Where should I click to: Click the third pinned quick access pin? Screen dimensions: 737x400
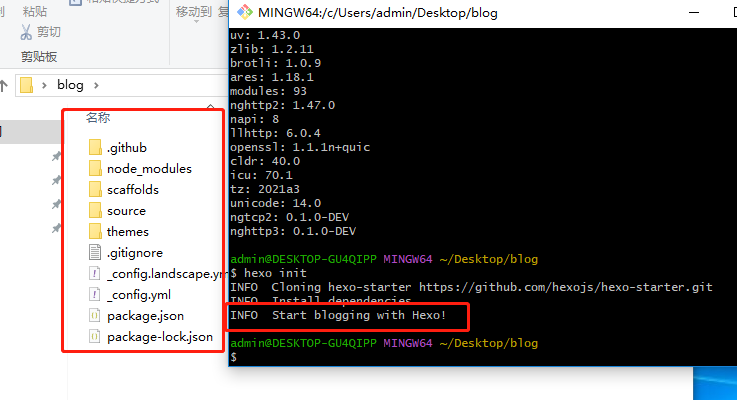click(x=56, y=204)
